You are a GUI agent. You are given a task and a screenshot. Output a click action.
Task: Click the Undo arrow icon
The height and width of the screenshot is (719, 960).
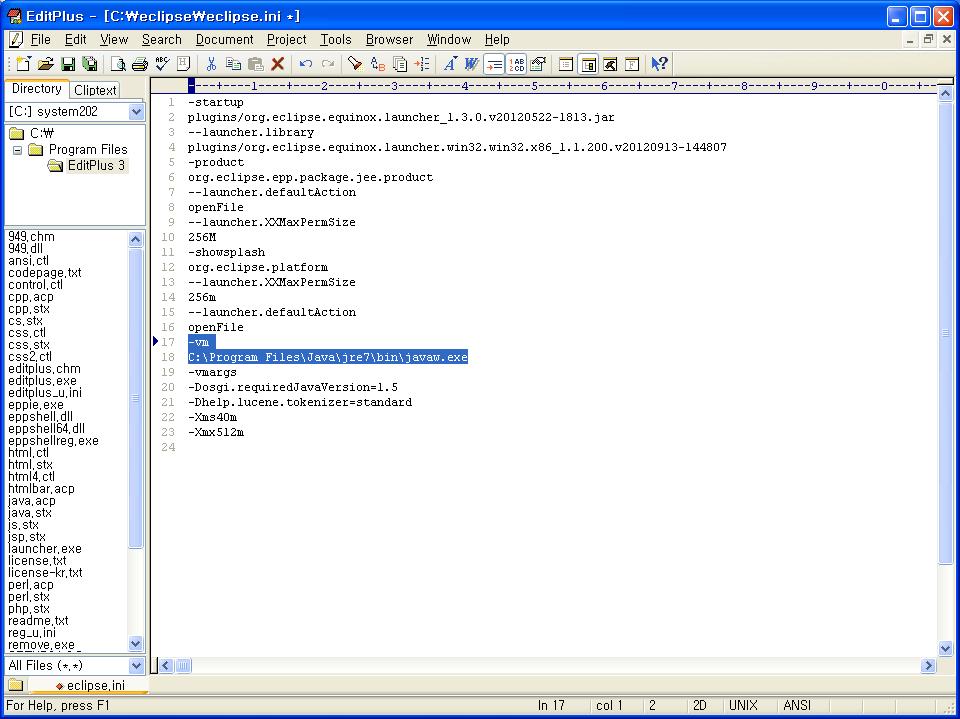pyautogui.click(x=306, y=64)
